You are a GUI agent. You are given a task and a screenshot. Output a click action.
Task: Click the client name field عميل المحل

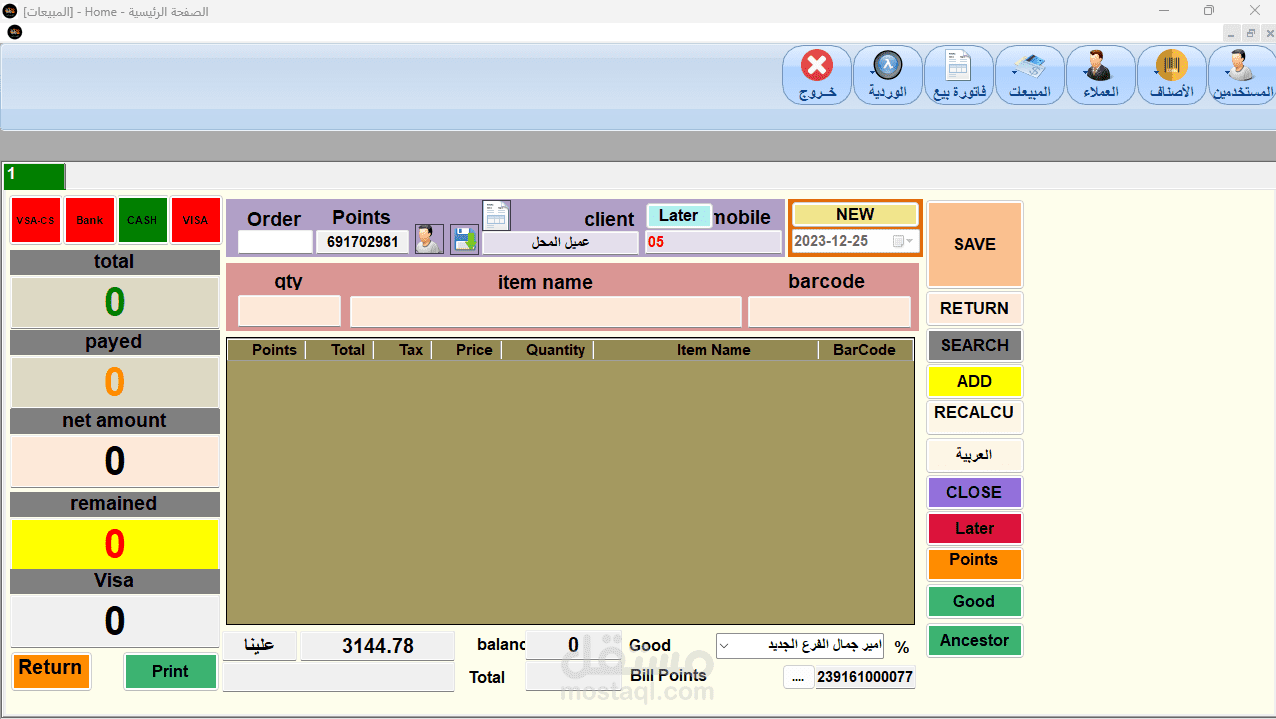(x=560, y=242)
